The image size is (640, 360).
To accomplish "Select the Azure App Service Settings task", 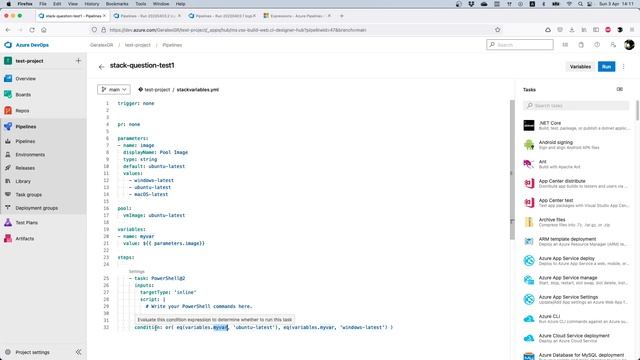I will [576, 299].
